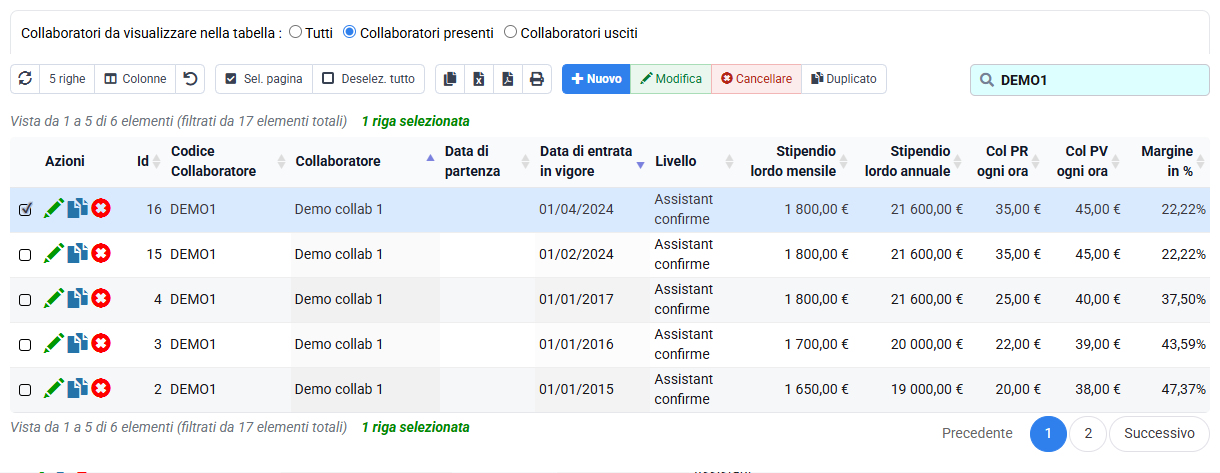The width and height of the screenshot is (1220, 473).
Task: Edit row Id 3 with pencil icon
Action: [x=54, y=343]
